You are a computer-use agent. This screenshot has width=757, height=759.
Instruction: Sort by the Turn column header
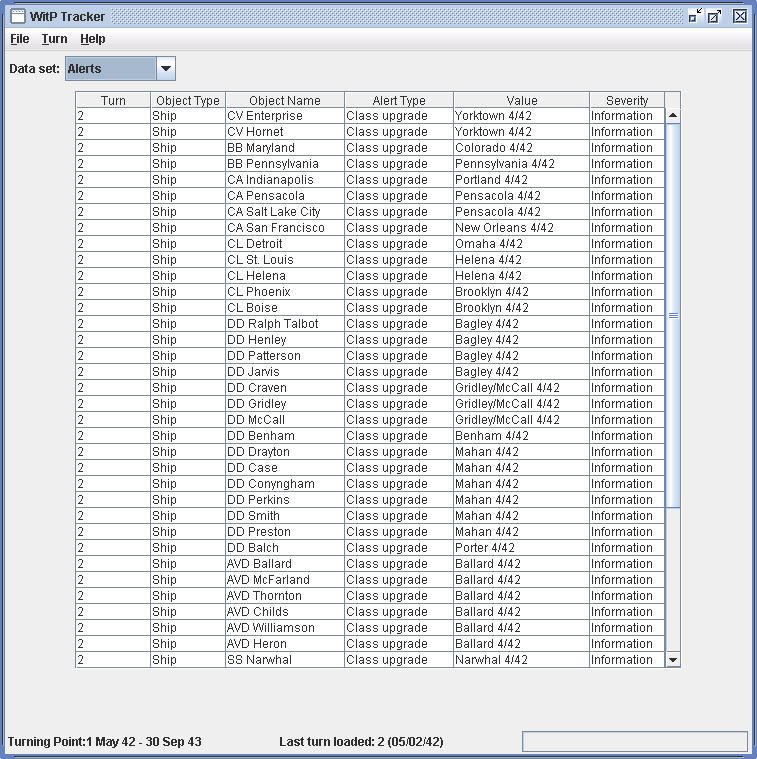113,100
